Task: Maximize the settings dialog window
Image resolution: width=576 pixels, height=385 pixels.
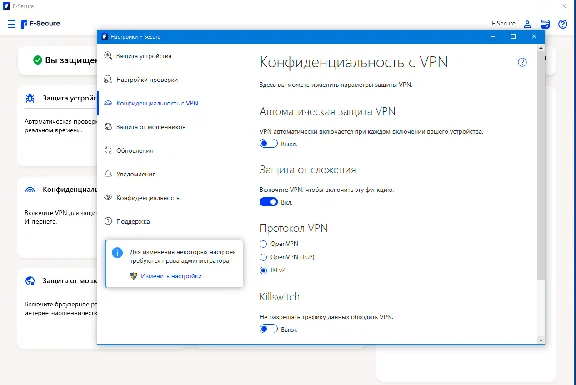Action: tap(513, 37)
